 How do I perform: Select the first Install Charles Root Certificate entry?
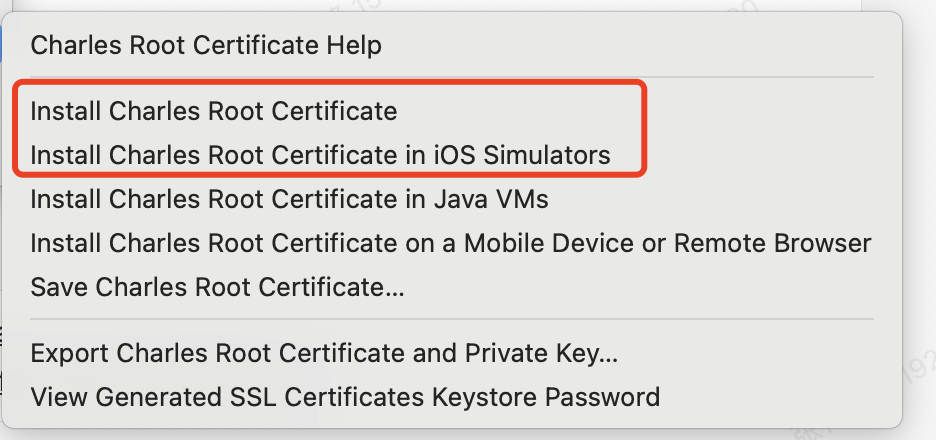click(214, 111)
